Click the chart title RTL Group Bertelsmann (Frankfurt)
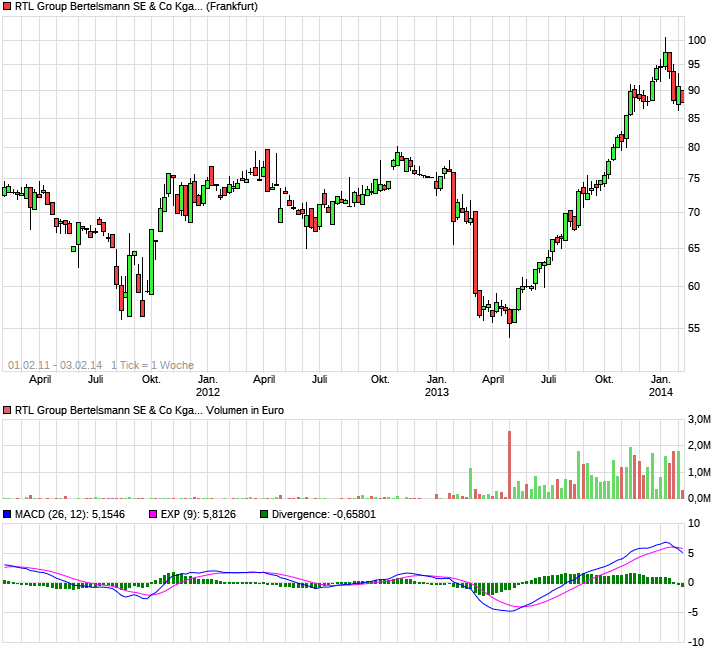This screenshot has width=726, height=652. pos(136,6)
